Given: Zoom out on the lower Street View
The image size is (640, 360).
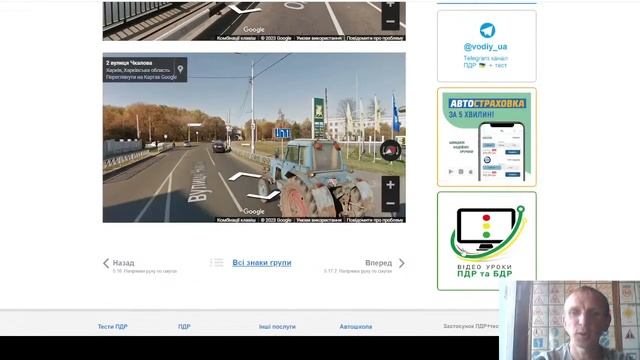Looking at the screenshot, I should [x=390, y=203].
